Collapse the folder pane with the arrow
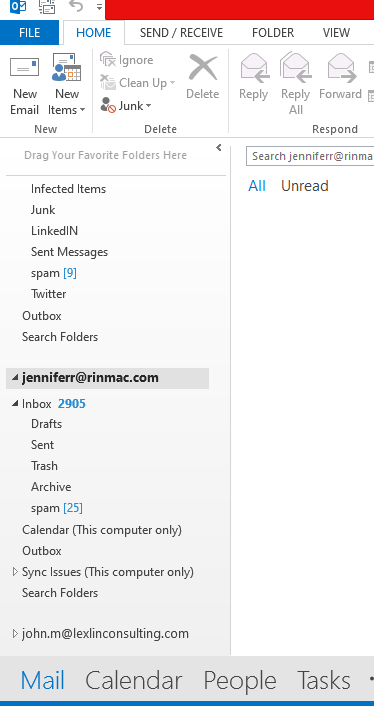 coord(219,148)
